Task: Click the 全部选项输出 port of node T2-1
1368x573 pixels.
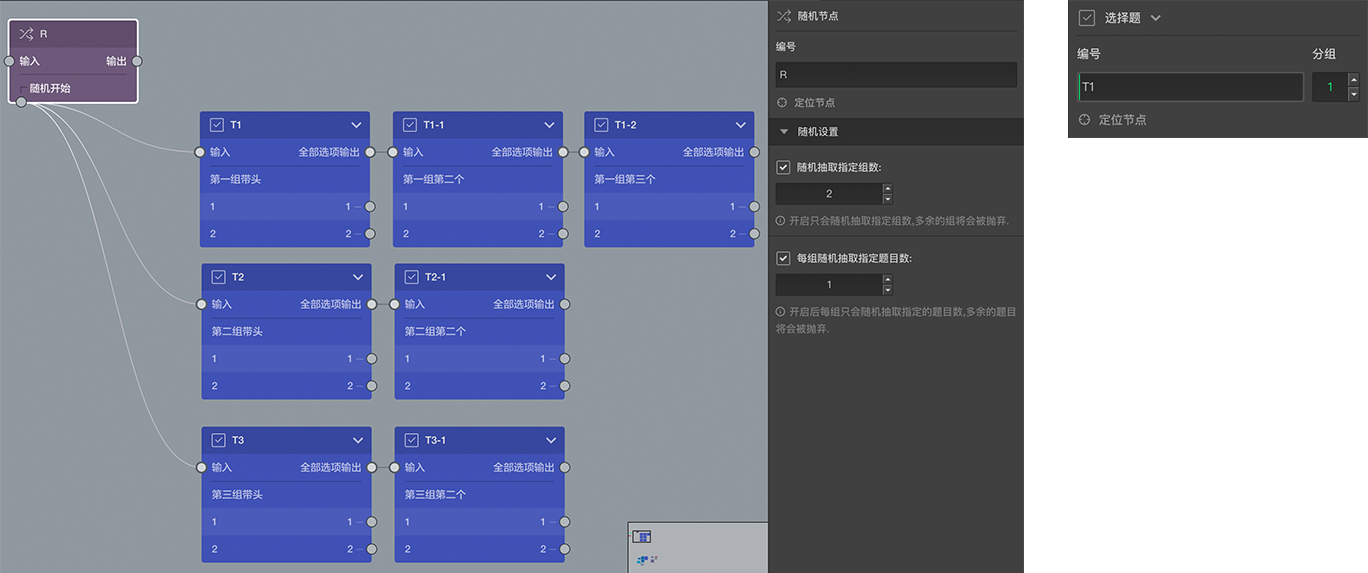Action: click(564, 304)
